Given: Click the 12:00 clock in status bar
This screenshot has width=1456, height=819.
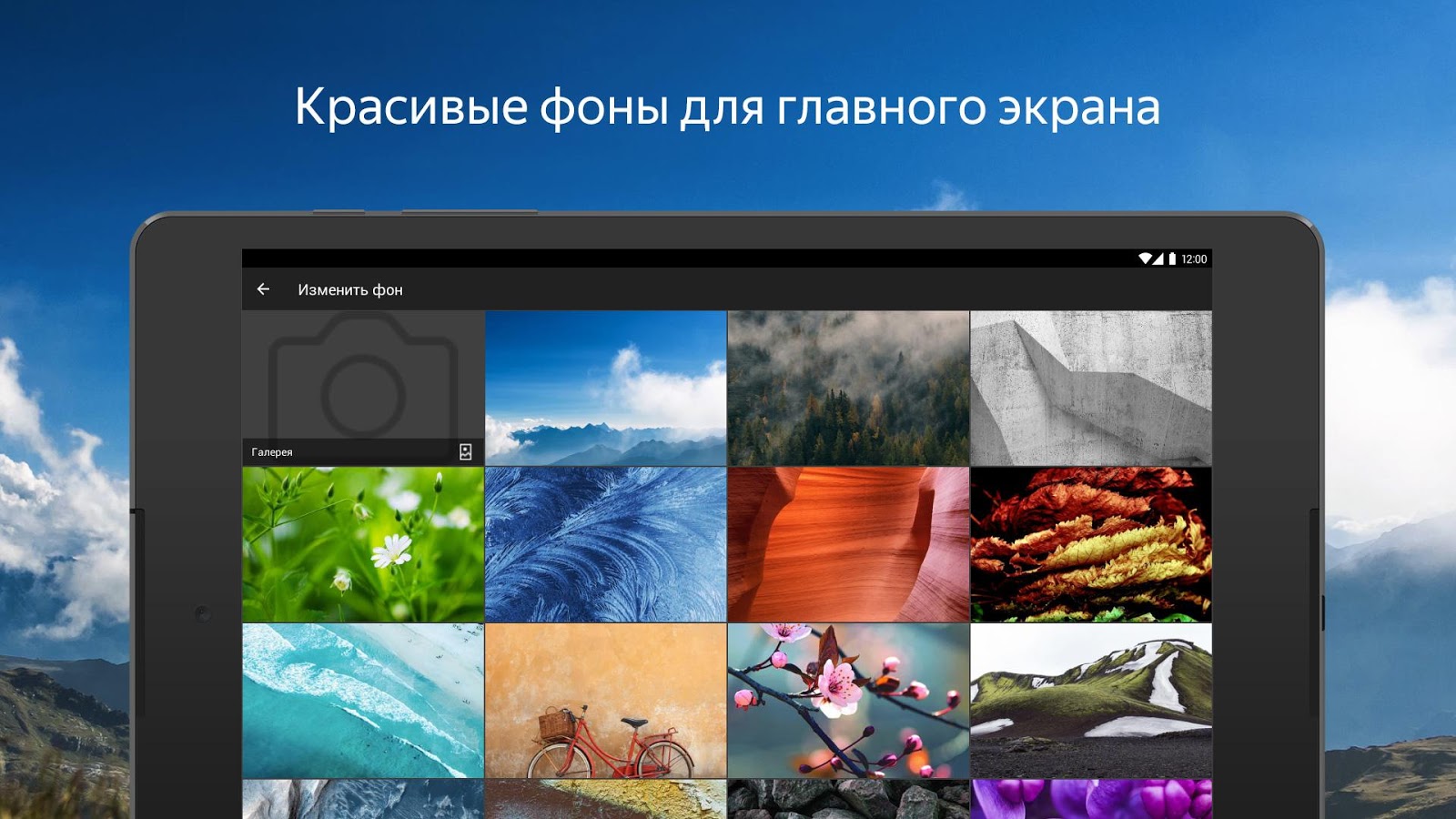Looking at the screenshot, I should [1194, 259].
